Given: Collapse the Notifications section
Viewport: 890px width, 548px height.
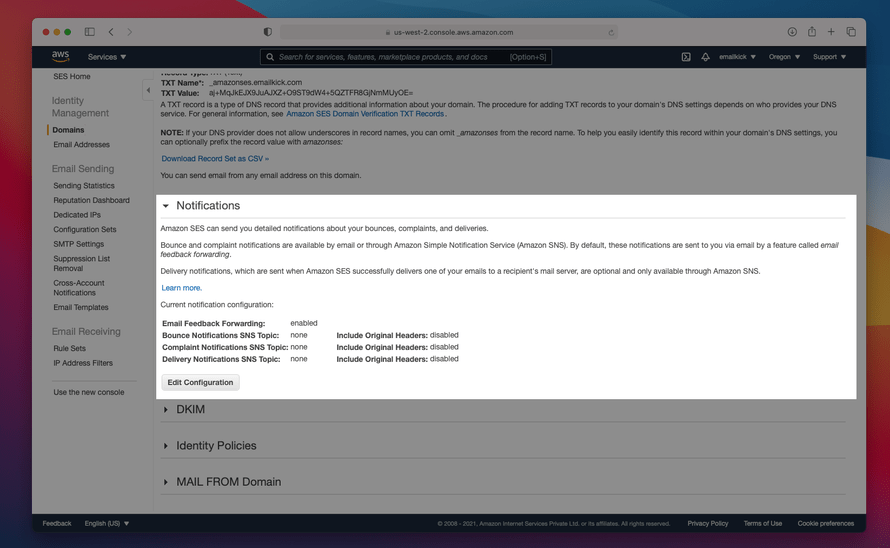Looking at the screenshot, I should pyautogui.click(x=166, y=206).
